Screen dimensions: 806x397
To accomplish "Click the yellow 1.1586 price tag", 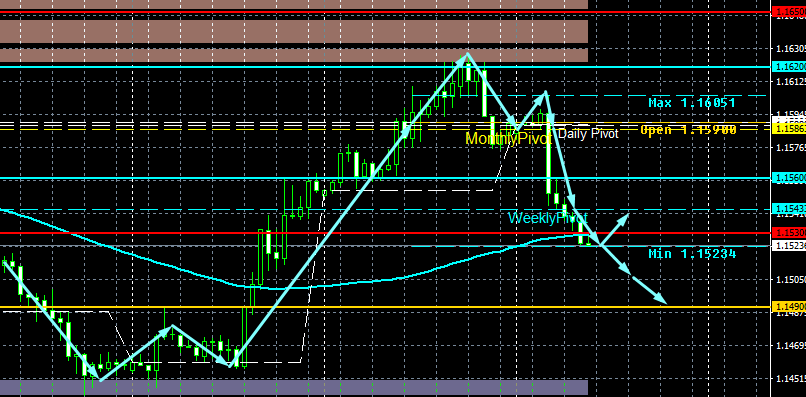I will pos(789,128).
